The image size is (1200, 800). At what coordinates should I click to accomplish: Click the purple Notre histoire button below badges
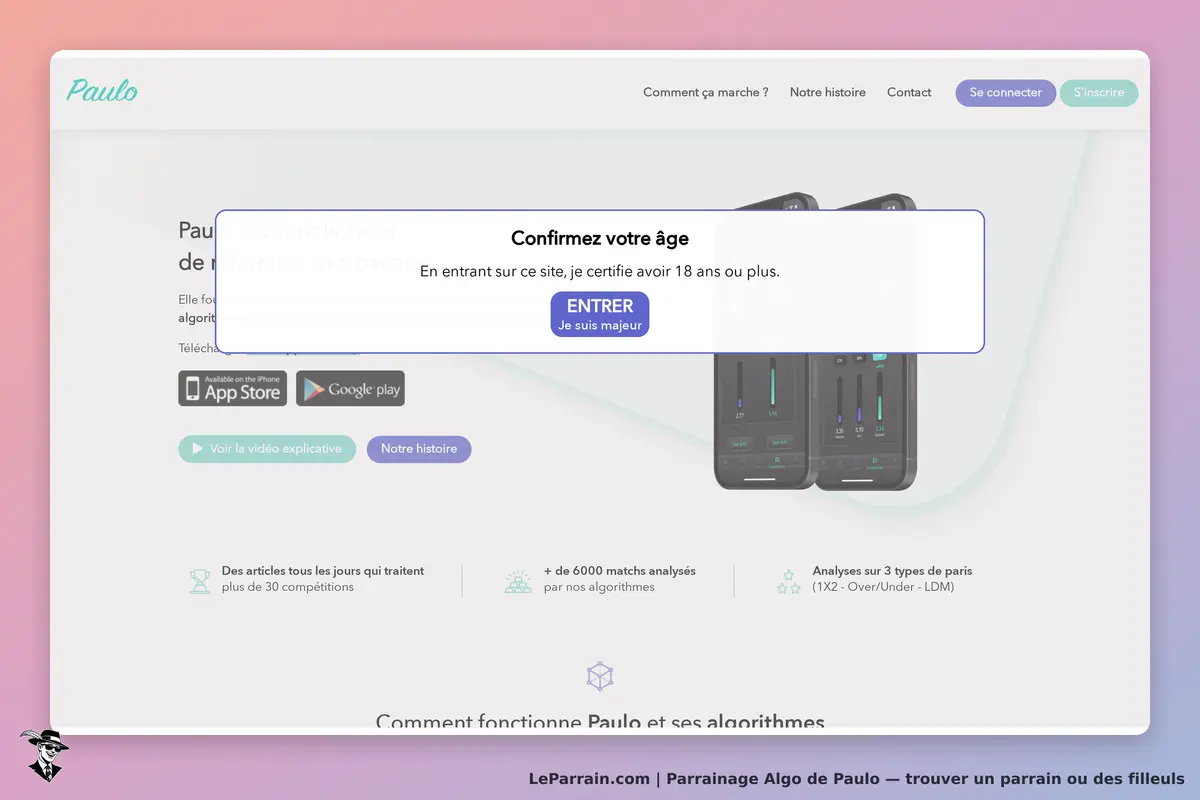[x=419, y=449]
